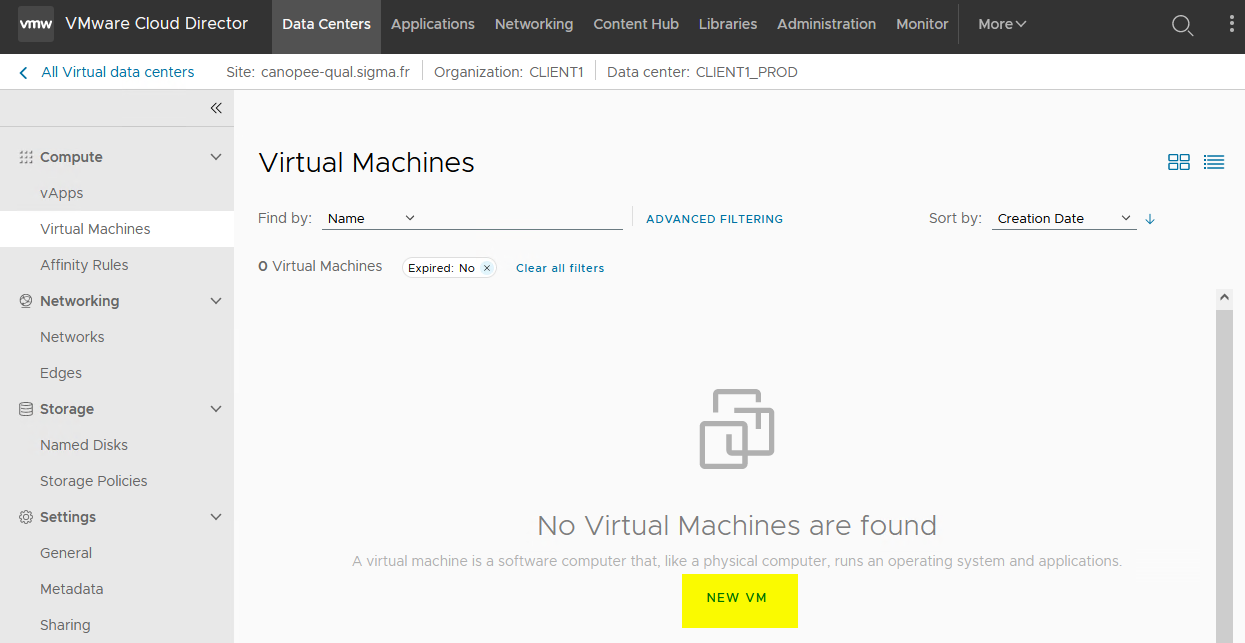Image resolution: width=1245 pixels, height=643 pixels.
Task: Open the Administration tab
Action: pos(826,24)
